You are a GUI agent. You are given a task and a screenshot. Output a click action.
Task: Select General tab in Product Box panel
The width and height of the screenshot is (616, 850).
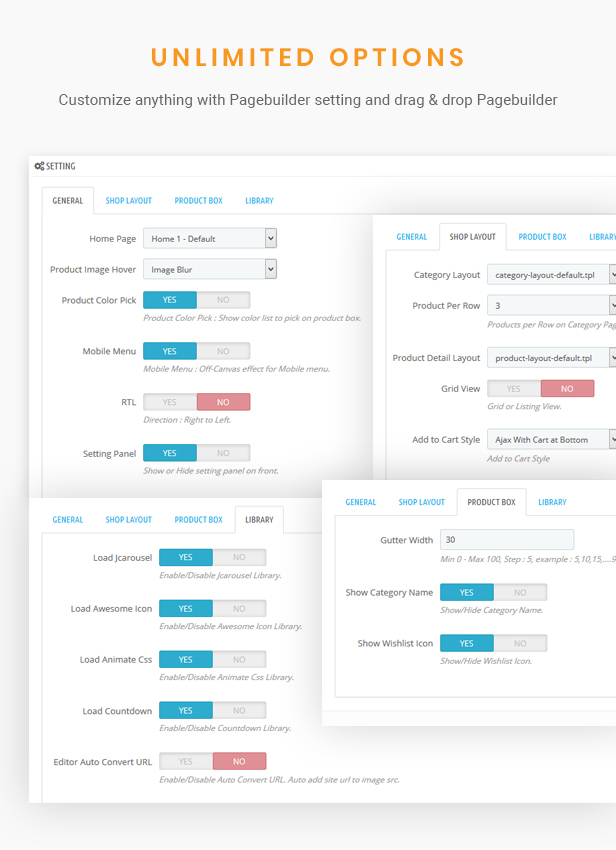361,502
